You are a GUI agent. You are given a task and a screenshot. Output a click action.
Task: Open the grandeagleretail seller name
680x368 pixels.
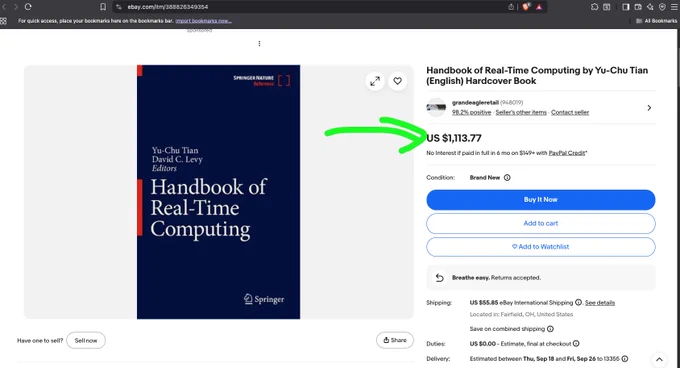(475, 103)
